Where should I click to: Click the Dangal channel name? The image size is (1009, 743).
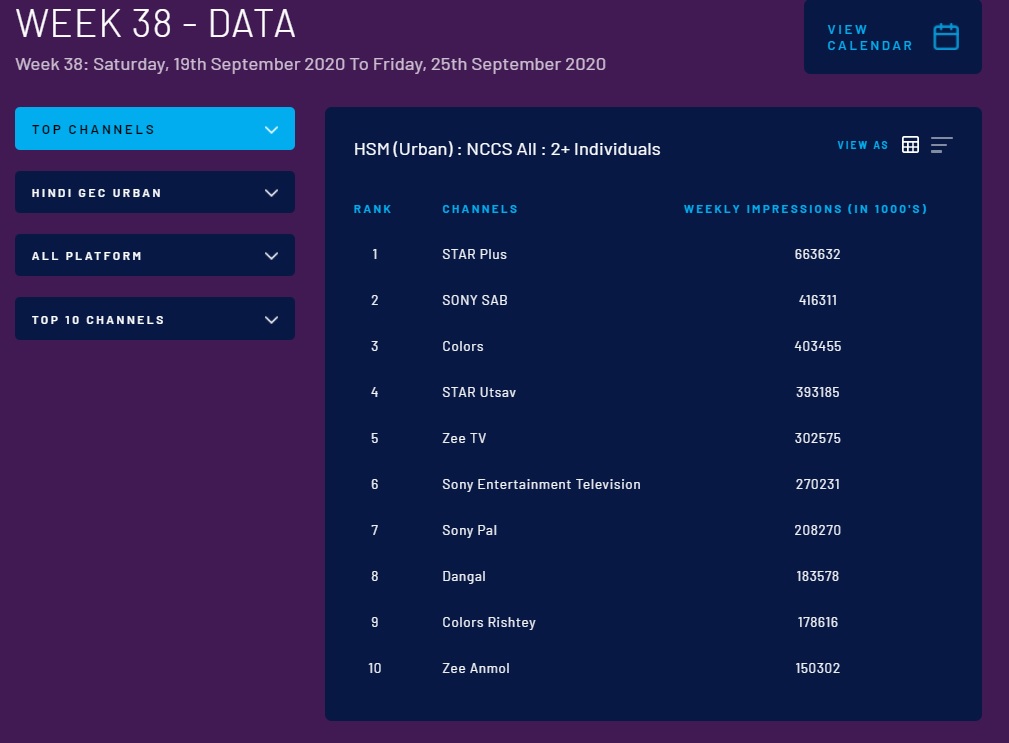click(464, 576)
